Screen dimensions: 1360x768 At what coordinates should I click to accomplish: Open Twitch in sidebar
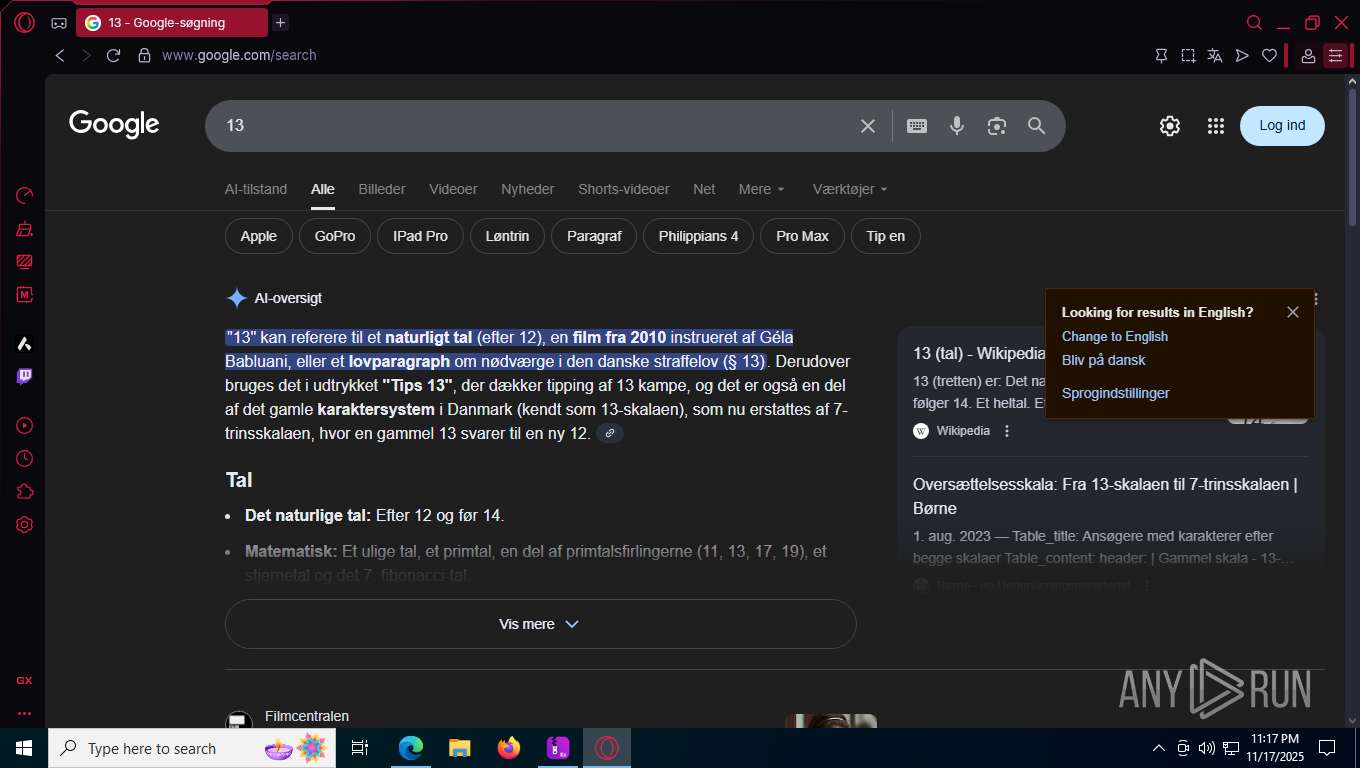click(25, 377)
